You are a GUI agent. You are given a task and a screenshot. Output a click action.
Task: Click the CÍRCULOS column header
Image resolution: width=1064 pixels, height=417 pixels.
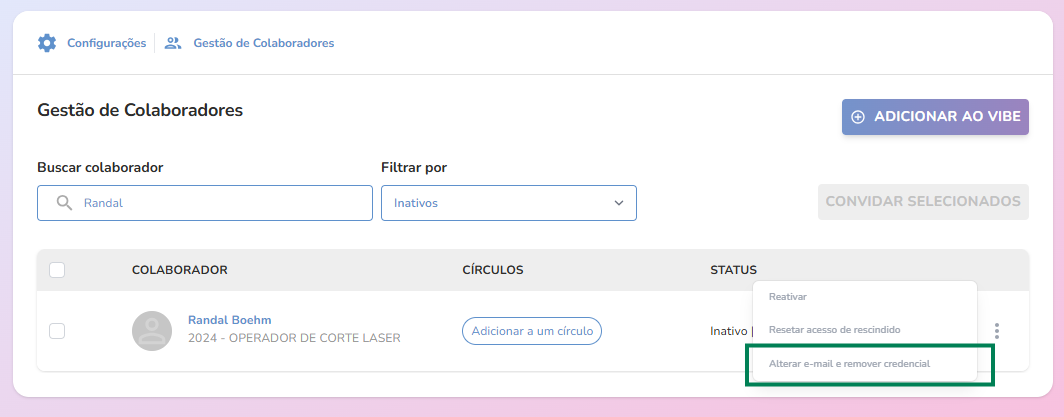tap(493, 270)
